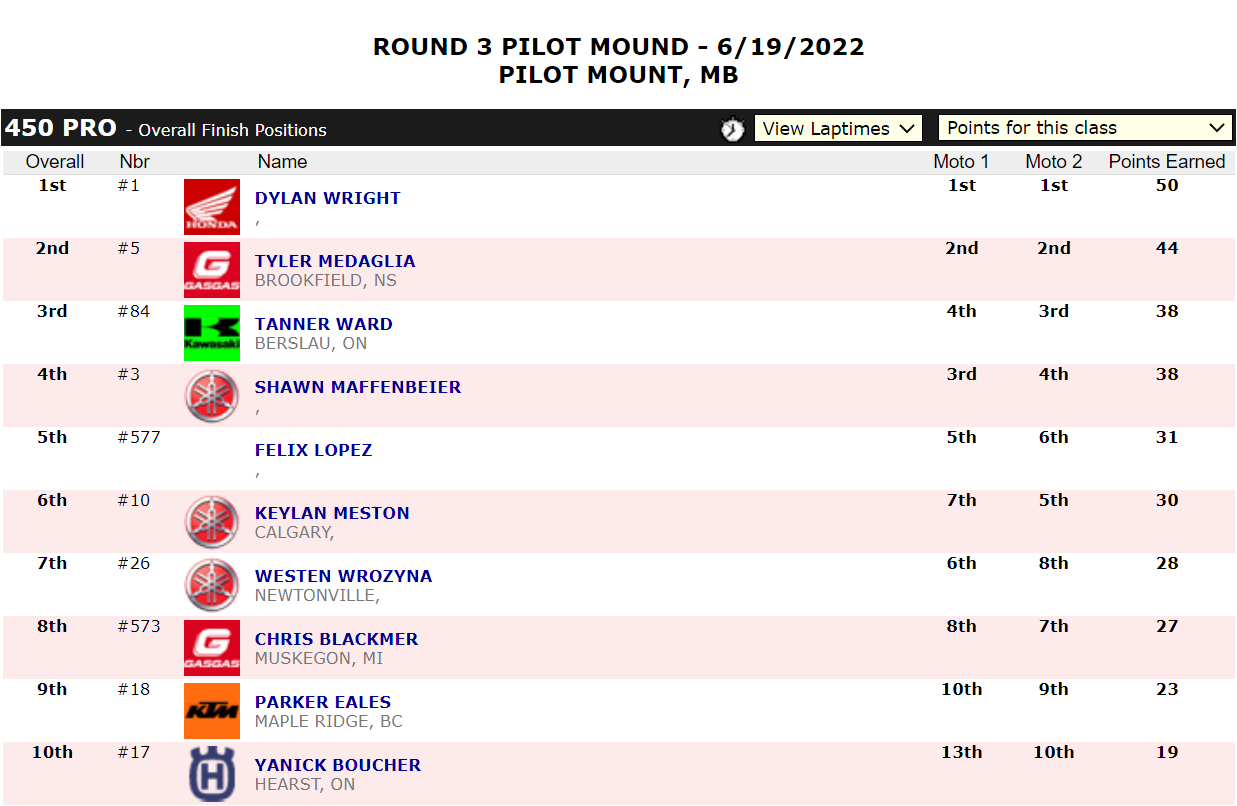Click the Moto 2 column header
Screen dimensions: 1237x806
coord(1053,161)
